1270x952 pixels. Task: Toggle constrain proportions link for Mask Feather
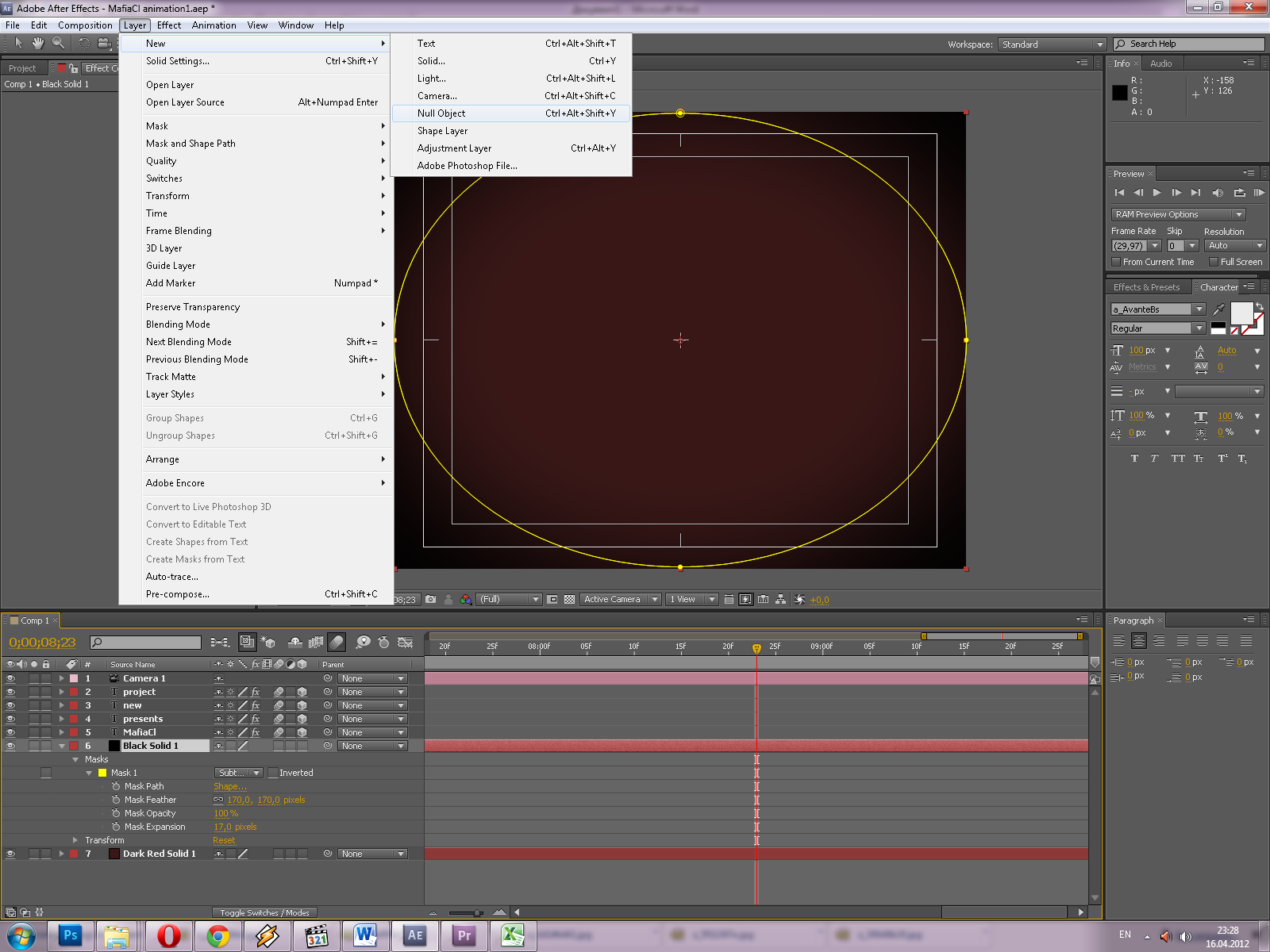click(218, 800)
